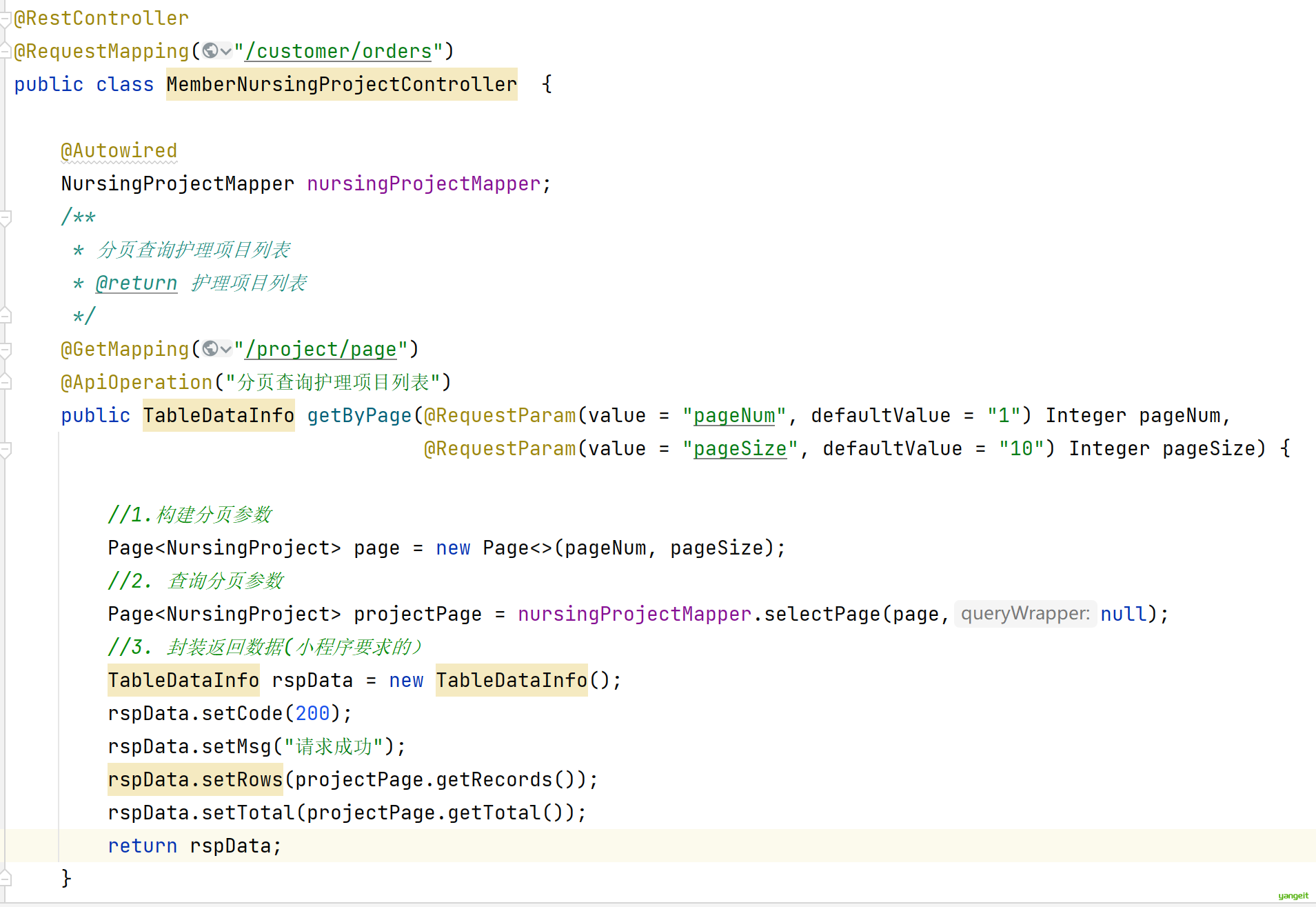Click the getByPage method name
Screen dimensions: 1316x907
[359, 415]
